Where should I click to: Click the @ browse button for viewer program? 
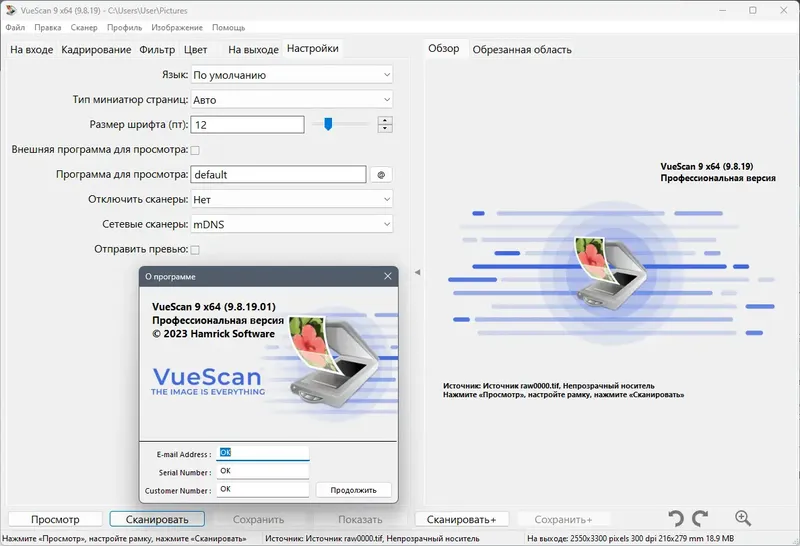(381, 175)
